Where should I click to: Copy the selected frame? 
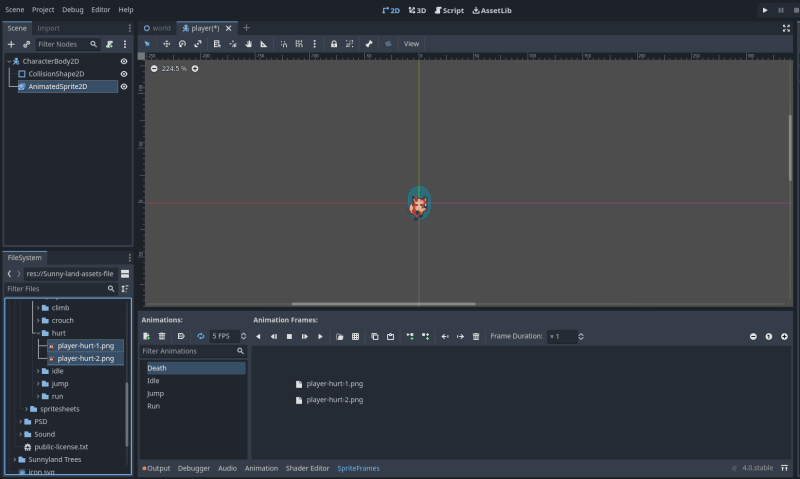click(374, 337)
